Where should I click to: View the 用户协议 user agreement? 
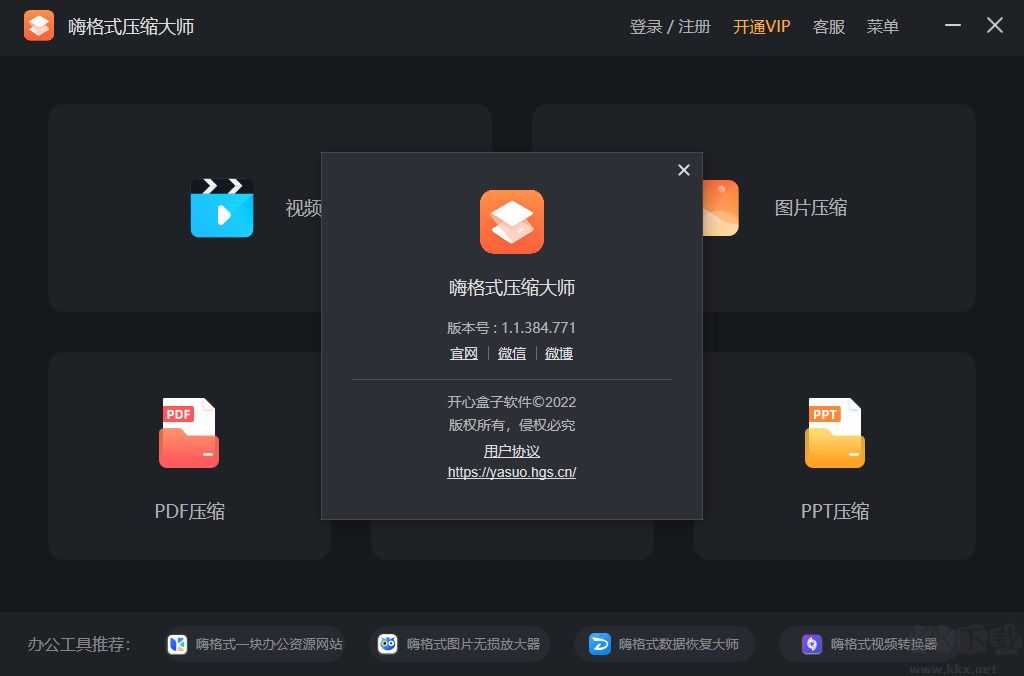pos(511,451)
